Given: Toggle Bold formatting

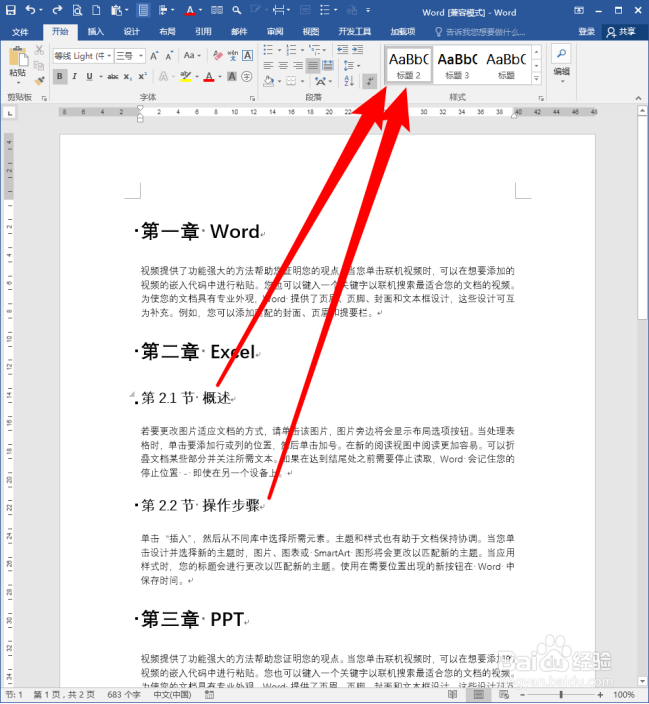Looking at the screenshot, I should pyautogui.click(x=59, y=76).
